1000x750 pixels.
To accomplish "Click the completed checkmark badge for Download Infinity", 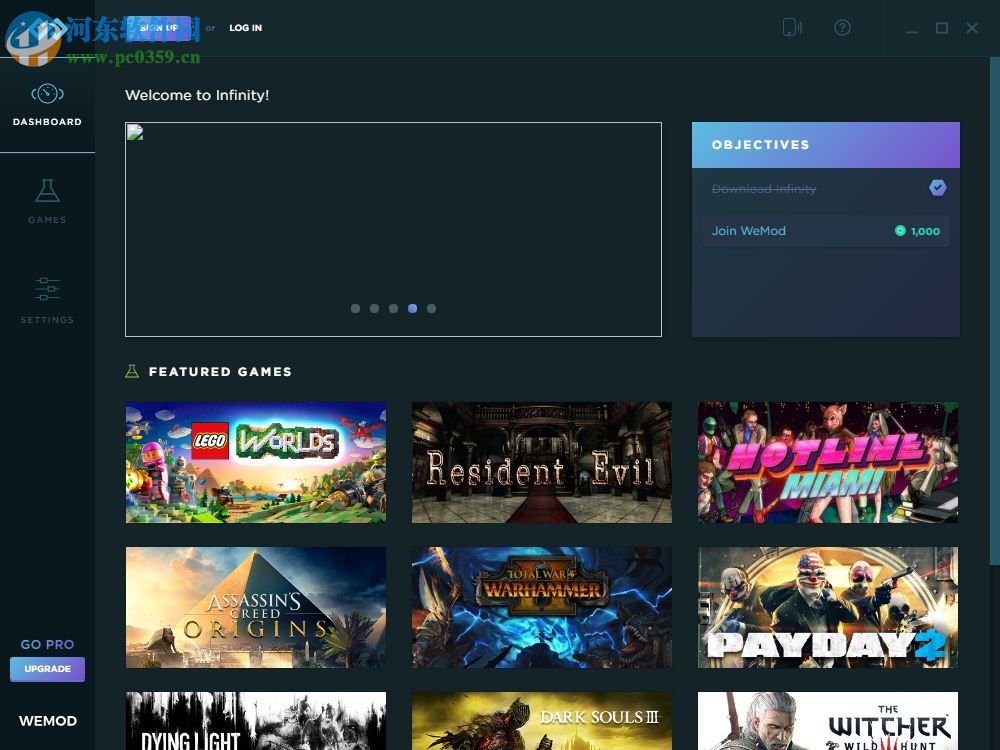I will pos(937,188).
